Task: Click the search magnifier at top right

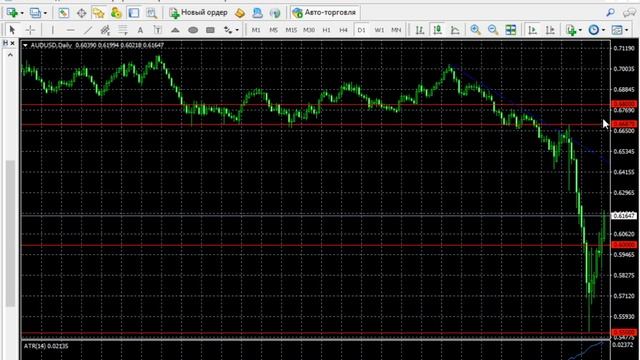Action: (x=611, y=13)
